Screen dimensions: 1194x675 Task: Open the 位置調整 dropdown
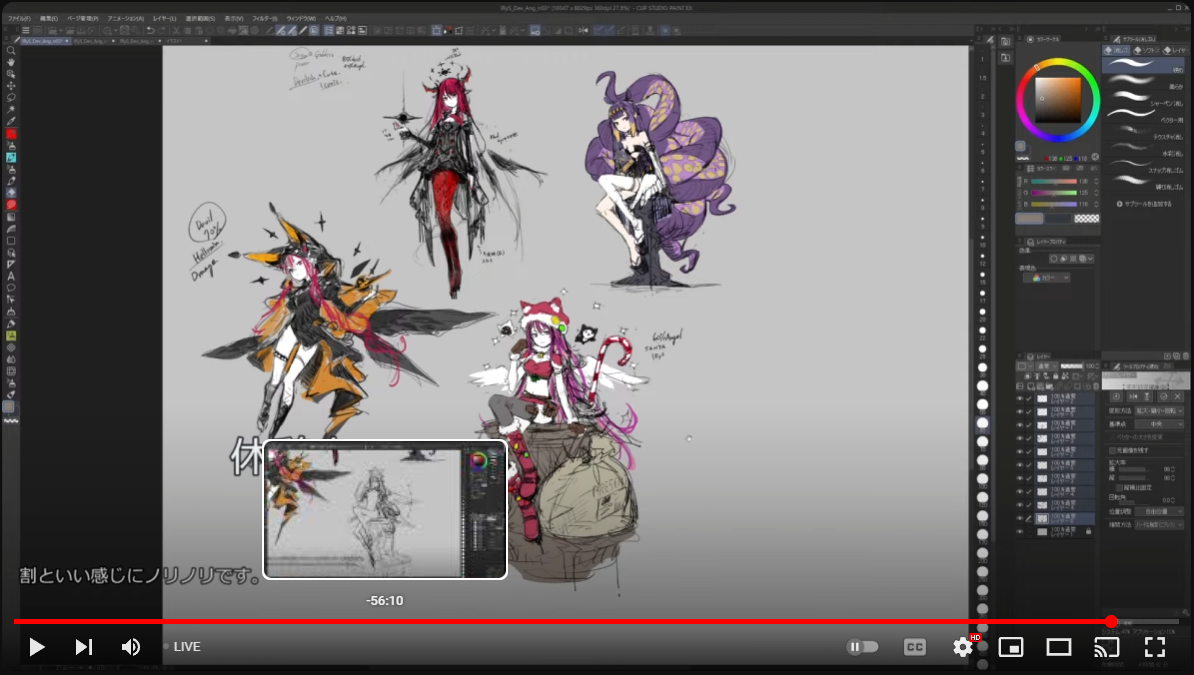click(1159, 511)
